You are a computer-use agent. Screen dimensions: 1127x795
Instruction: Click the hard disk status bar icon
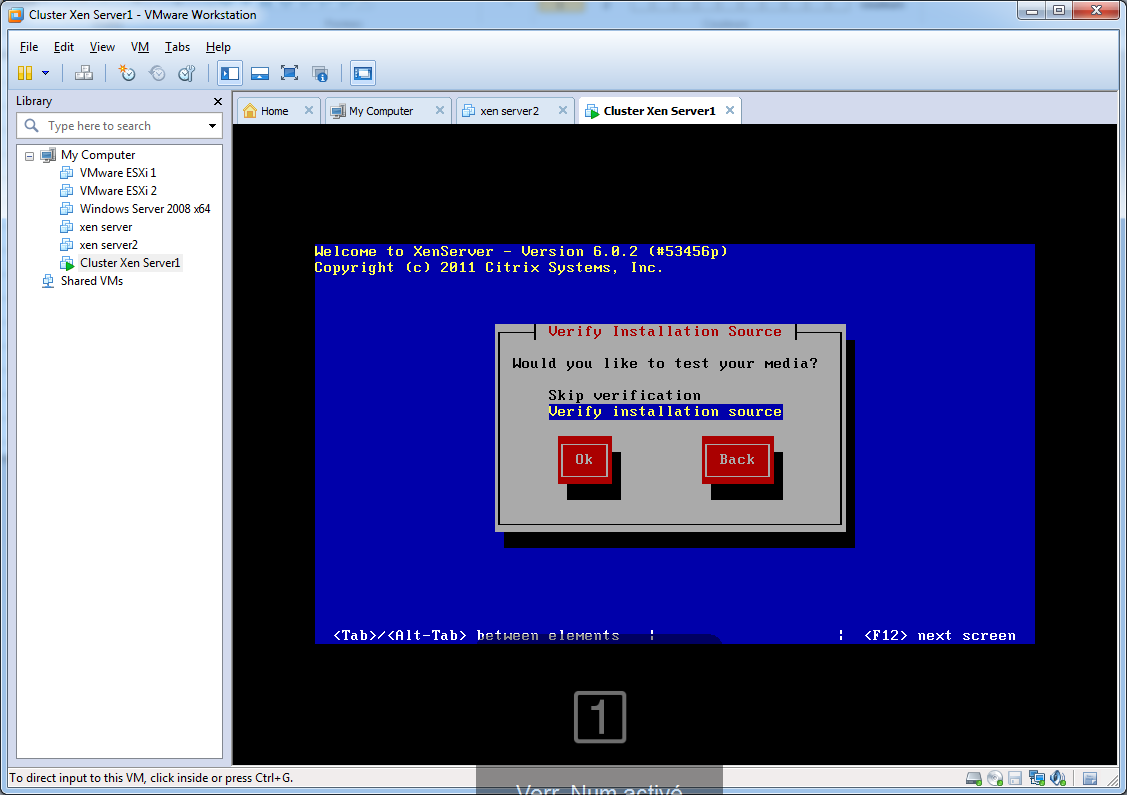pyautogui.click(x=973, y=778)
